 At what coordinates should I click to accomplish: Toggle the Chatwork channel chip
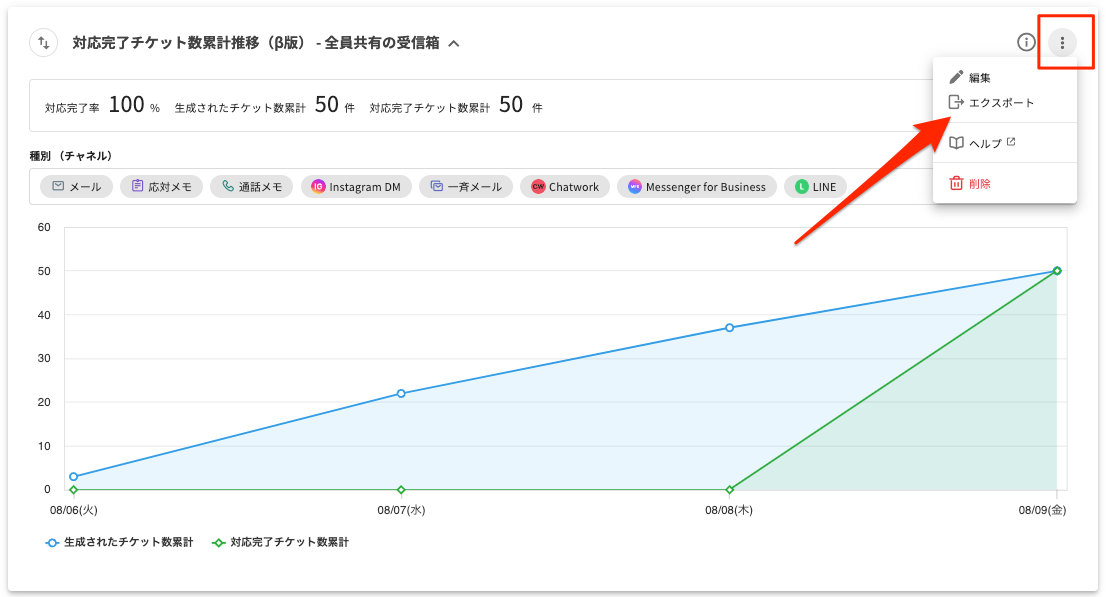[x=565, y=187]
